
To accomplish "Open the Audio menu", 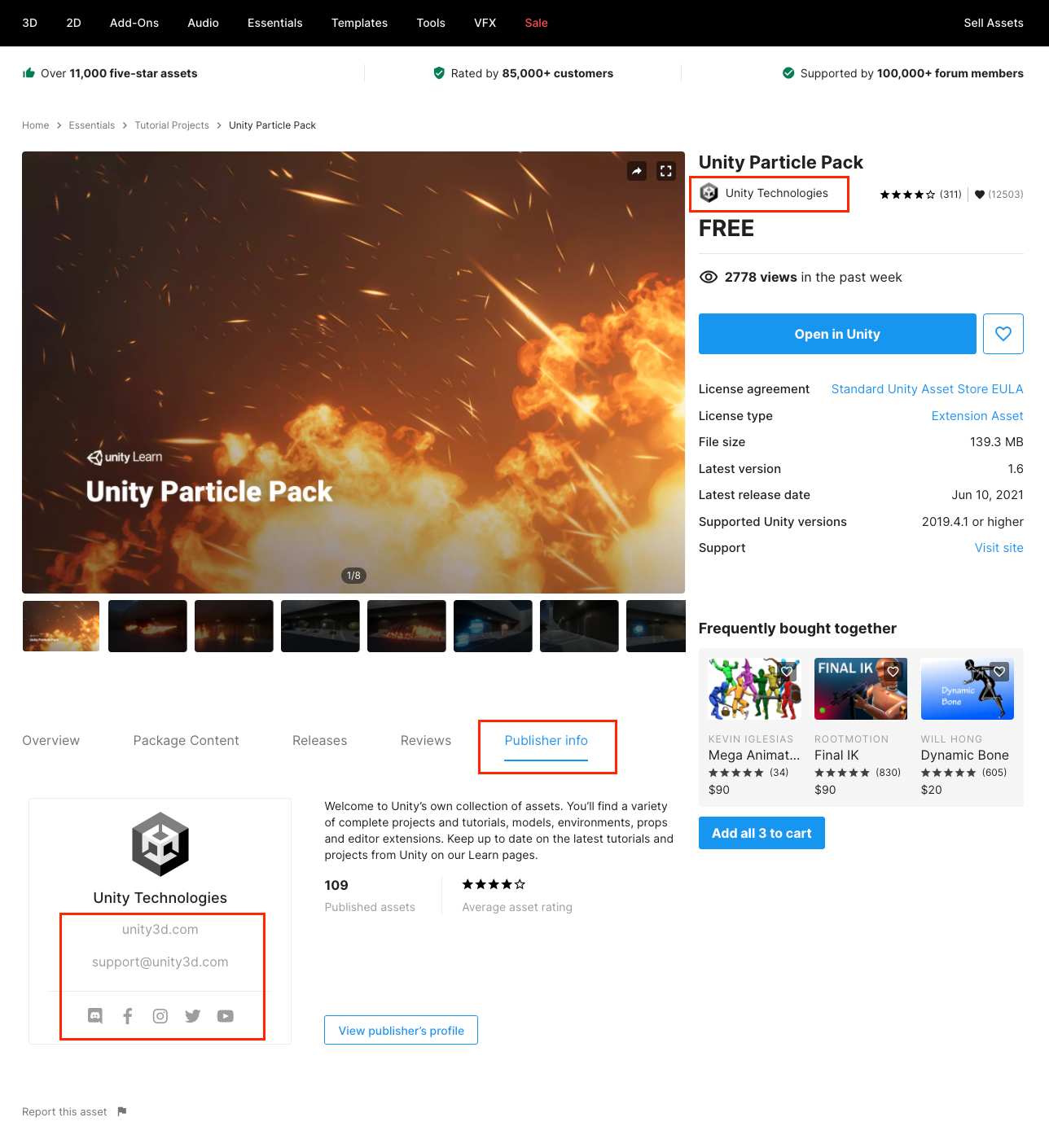I will coord(203,23).
